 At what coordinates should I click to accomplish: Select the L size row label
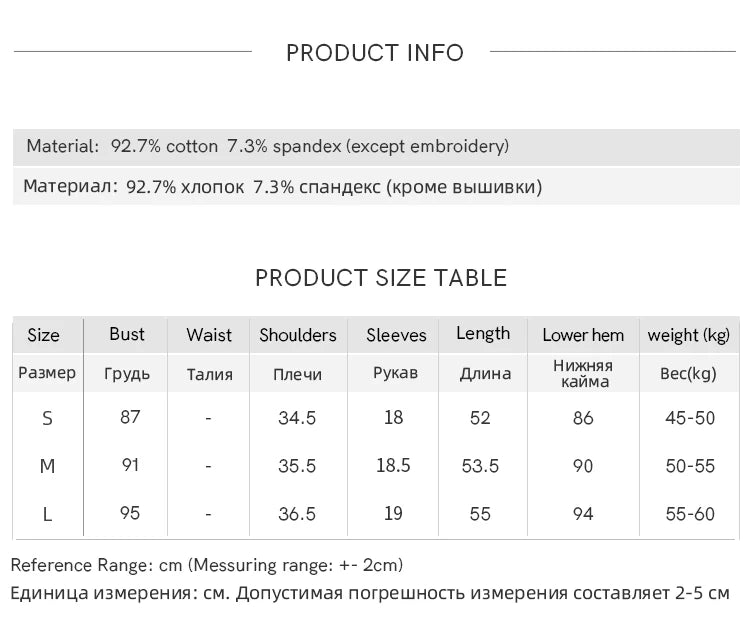[x=47, y=515]
